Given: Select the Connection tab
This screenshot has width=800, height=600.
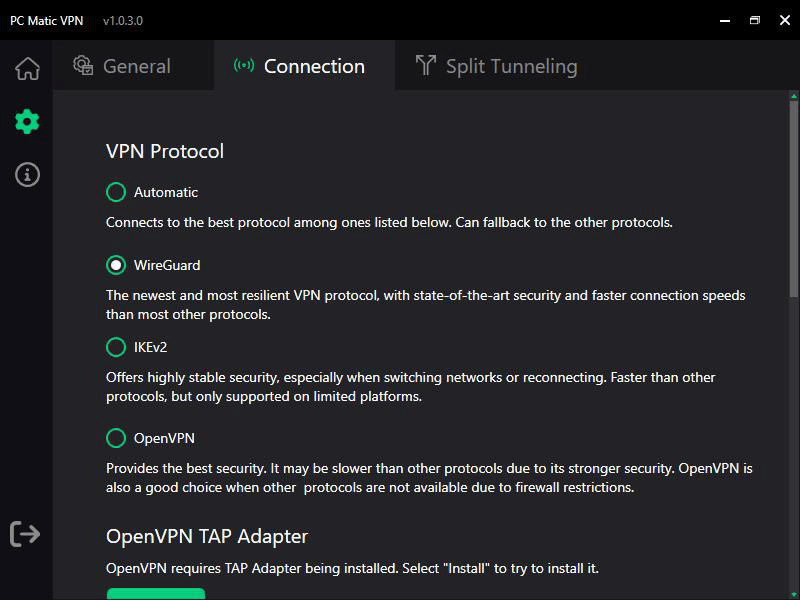Looking at the screenshot, I should (x=313, y=65).
